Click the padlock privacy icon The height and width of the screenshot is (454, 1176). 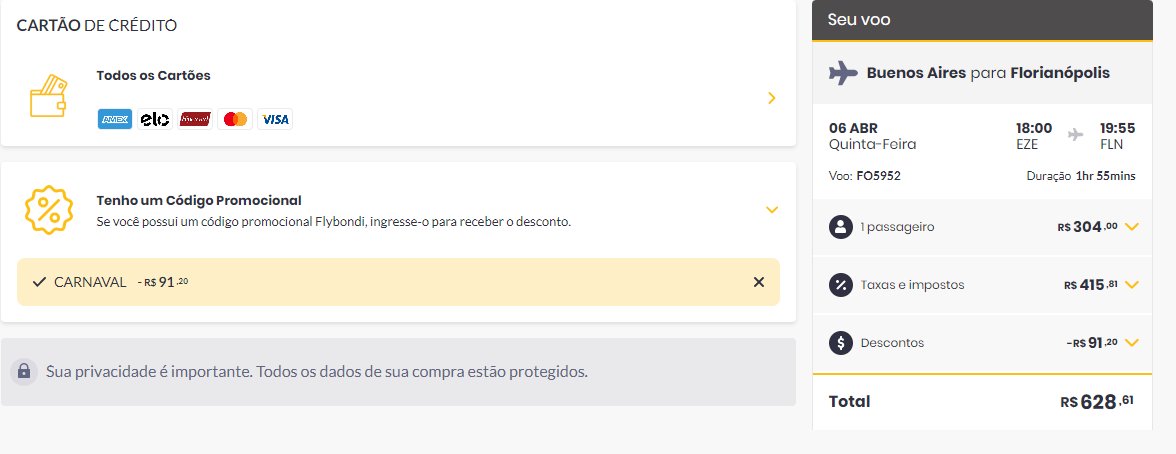pos(24,371)
